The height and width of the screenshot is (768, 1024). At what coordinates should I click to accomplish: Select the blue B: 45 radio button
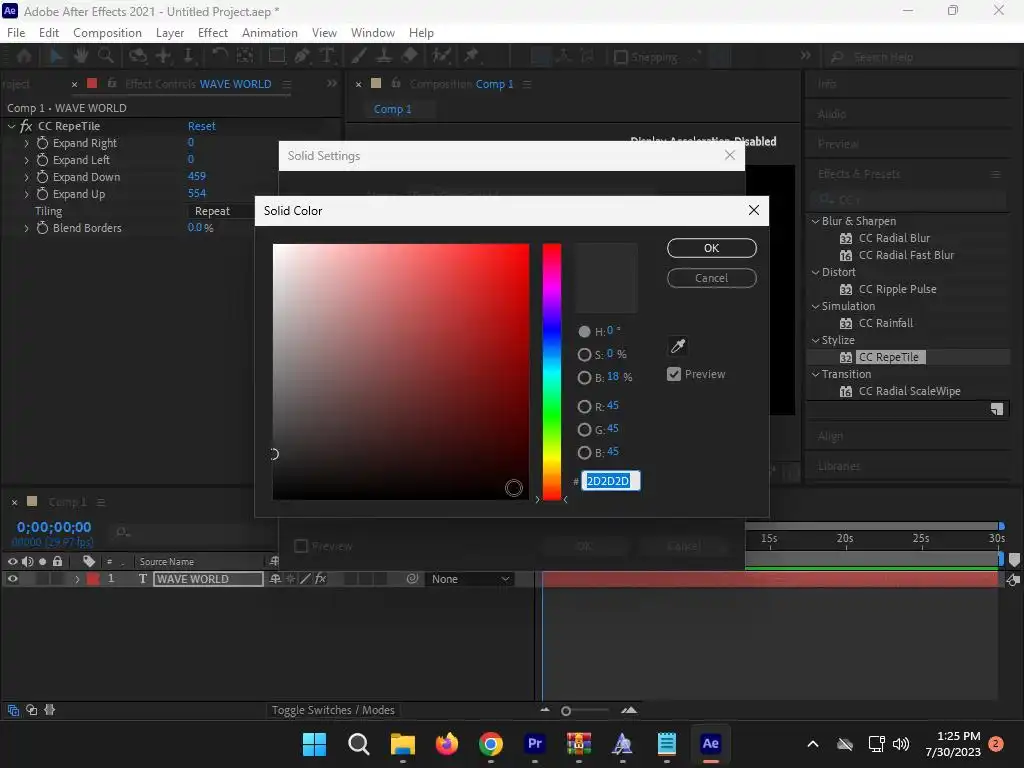point(584,453)
